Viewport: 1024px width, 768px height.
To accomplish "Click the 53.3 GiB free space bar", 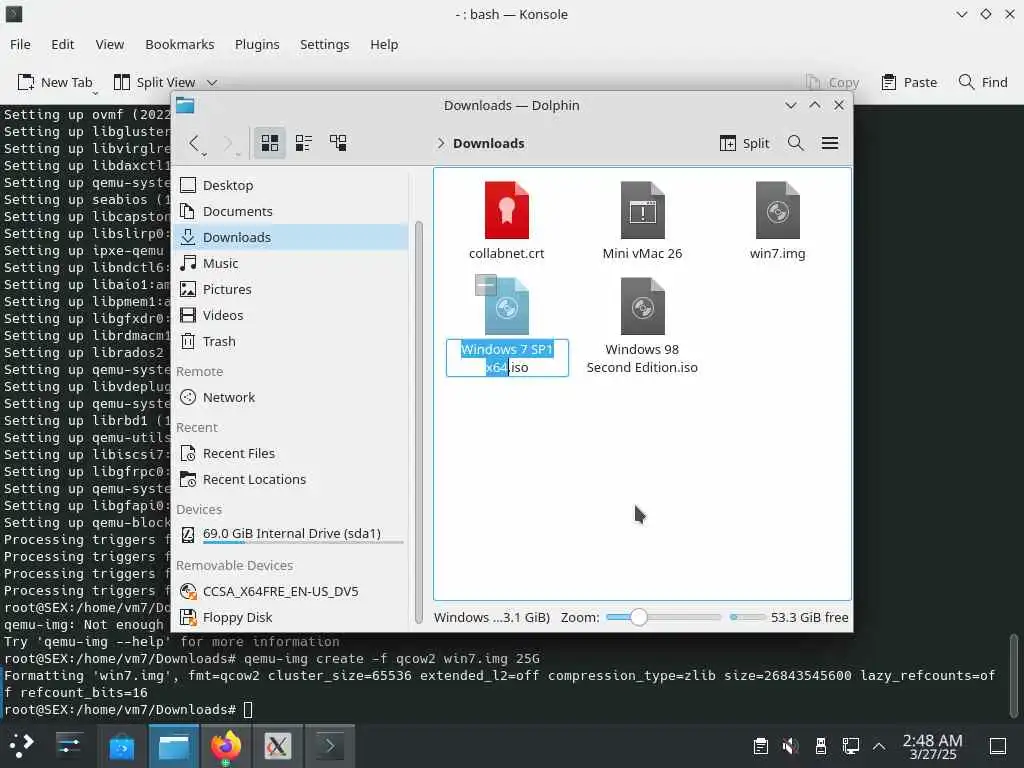I will [746, 617].
